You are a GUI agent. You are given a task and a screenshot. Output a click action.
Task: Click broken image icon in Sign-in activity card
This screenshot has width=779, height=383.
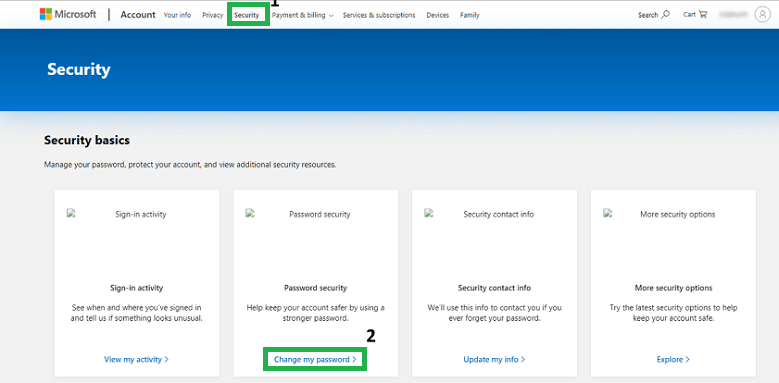(x=71, y=213)
